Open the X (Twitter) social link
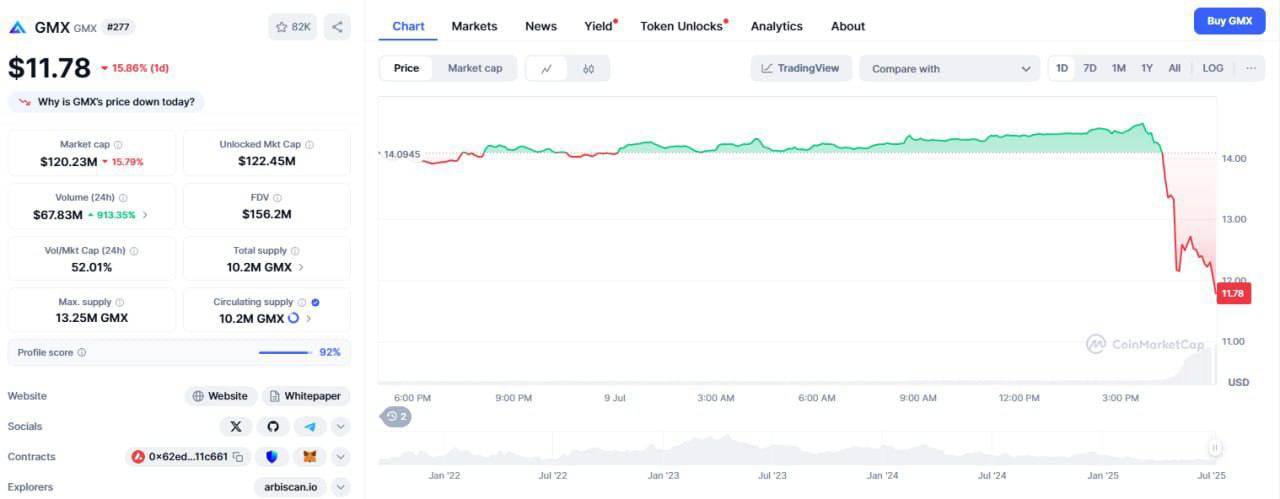The height and width of the screenshot is (499, 1280). 236,426
